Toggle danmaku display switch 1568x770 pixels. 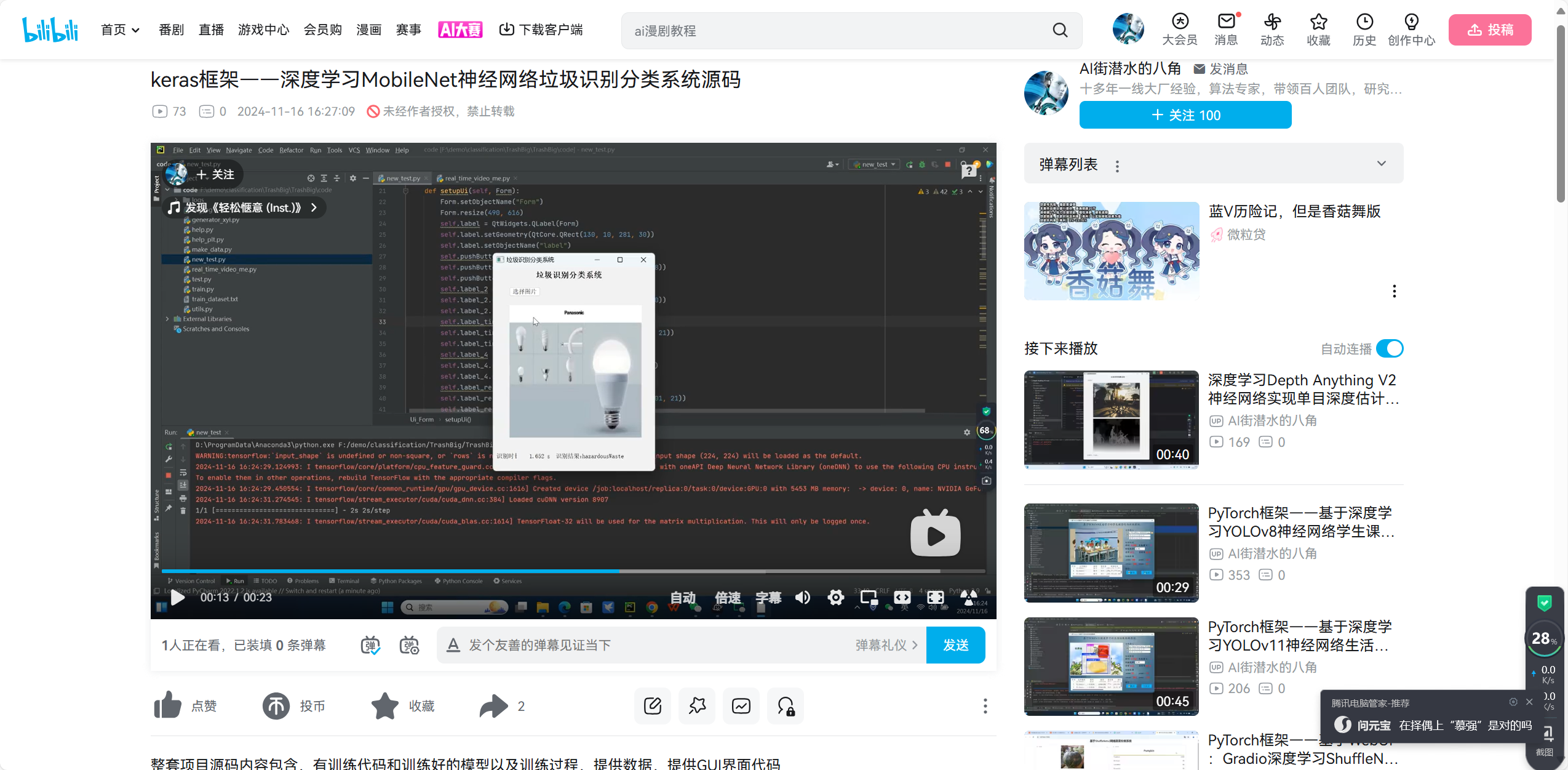(370, 645)
